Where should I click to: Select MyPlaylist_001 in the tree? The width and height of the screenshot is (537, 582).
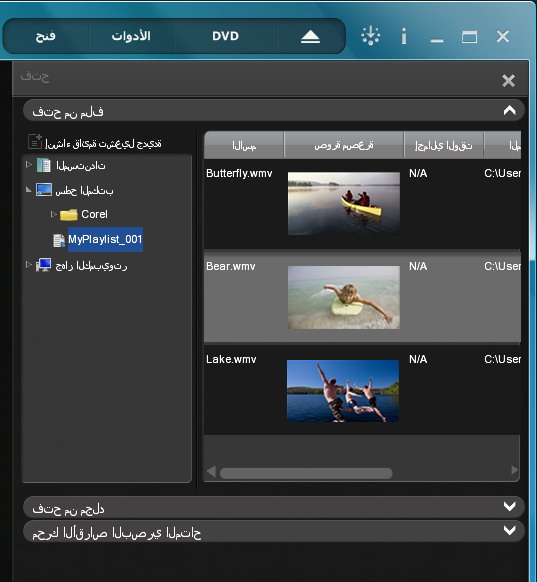coord(105,239)
